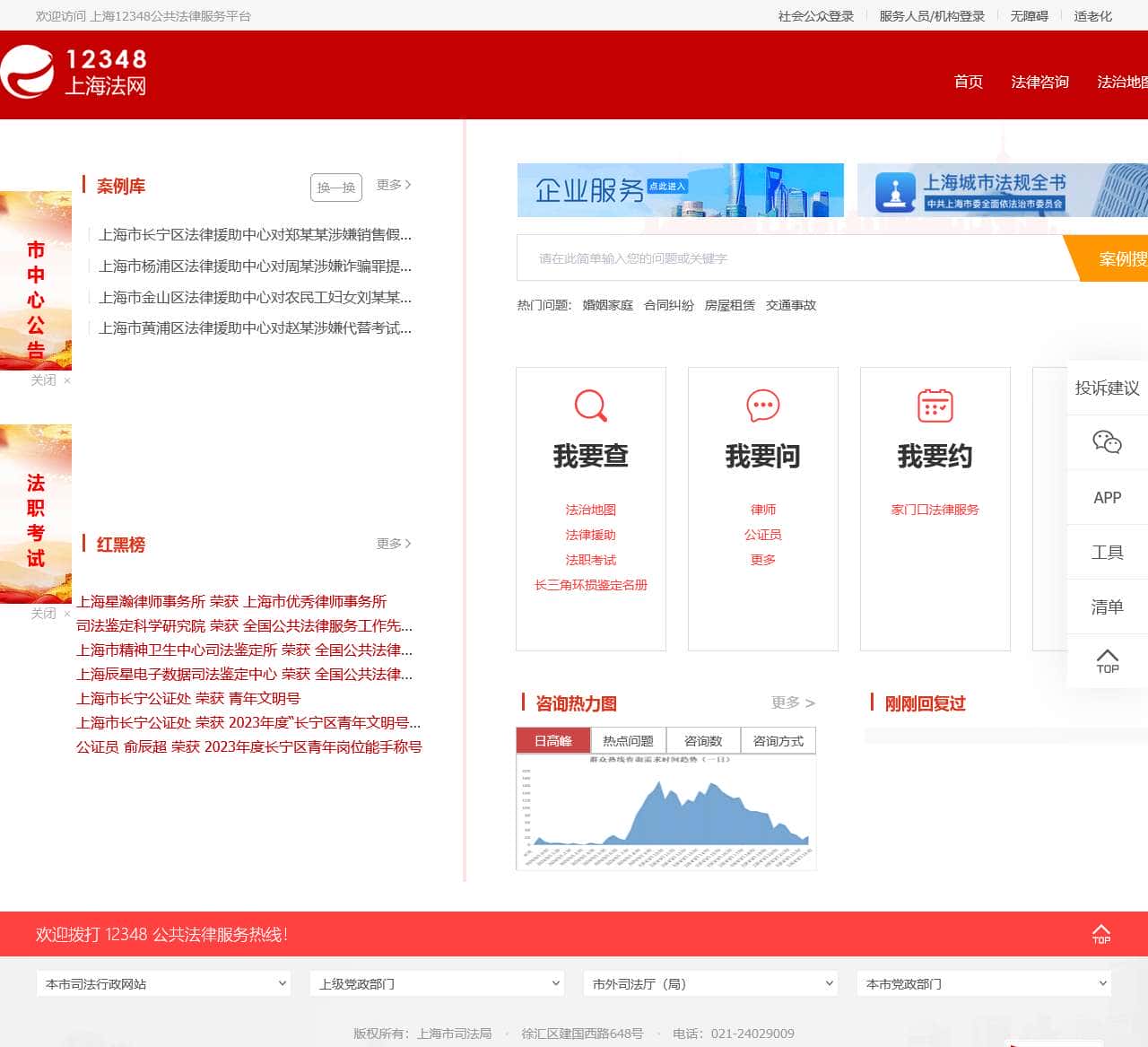Image resolution: width=1148 pixels, height=1047 pixels.
Task: Open the 上级党政部门 dropdown
Action: (436, 984)
